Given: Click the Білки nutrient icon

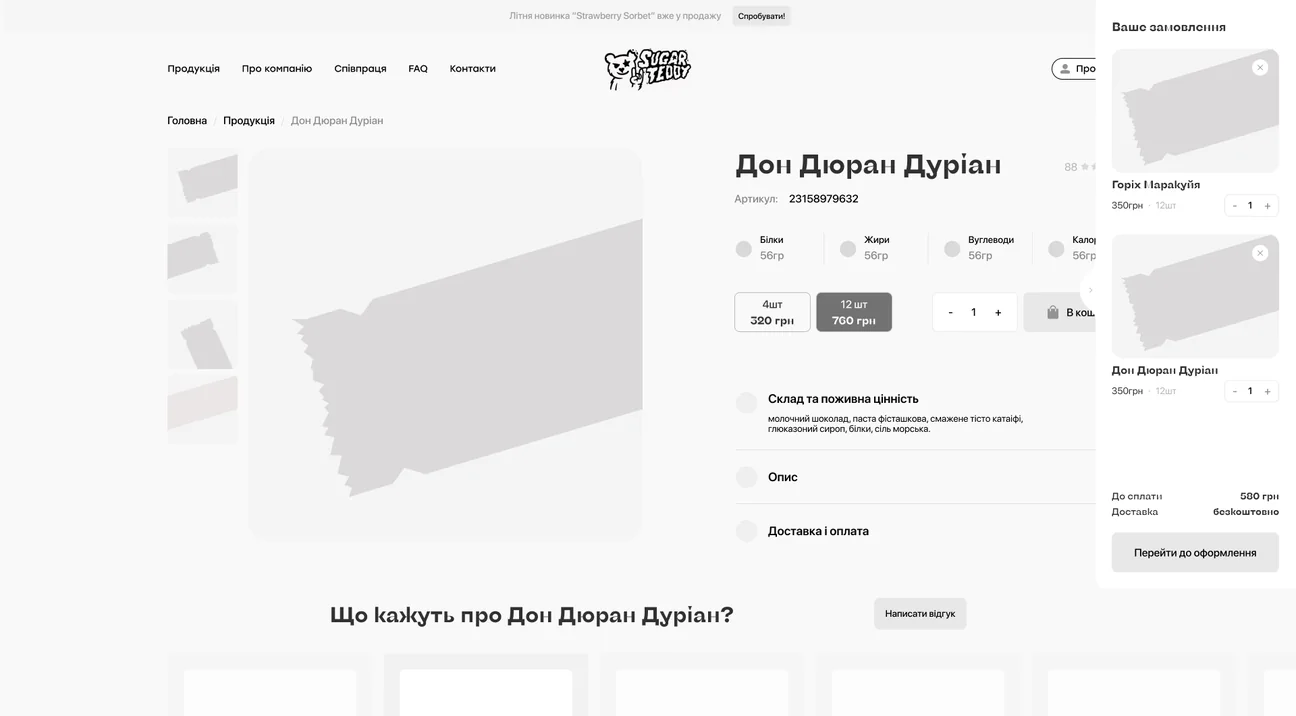Looking at the screenshot, I should [743, 249].
